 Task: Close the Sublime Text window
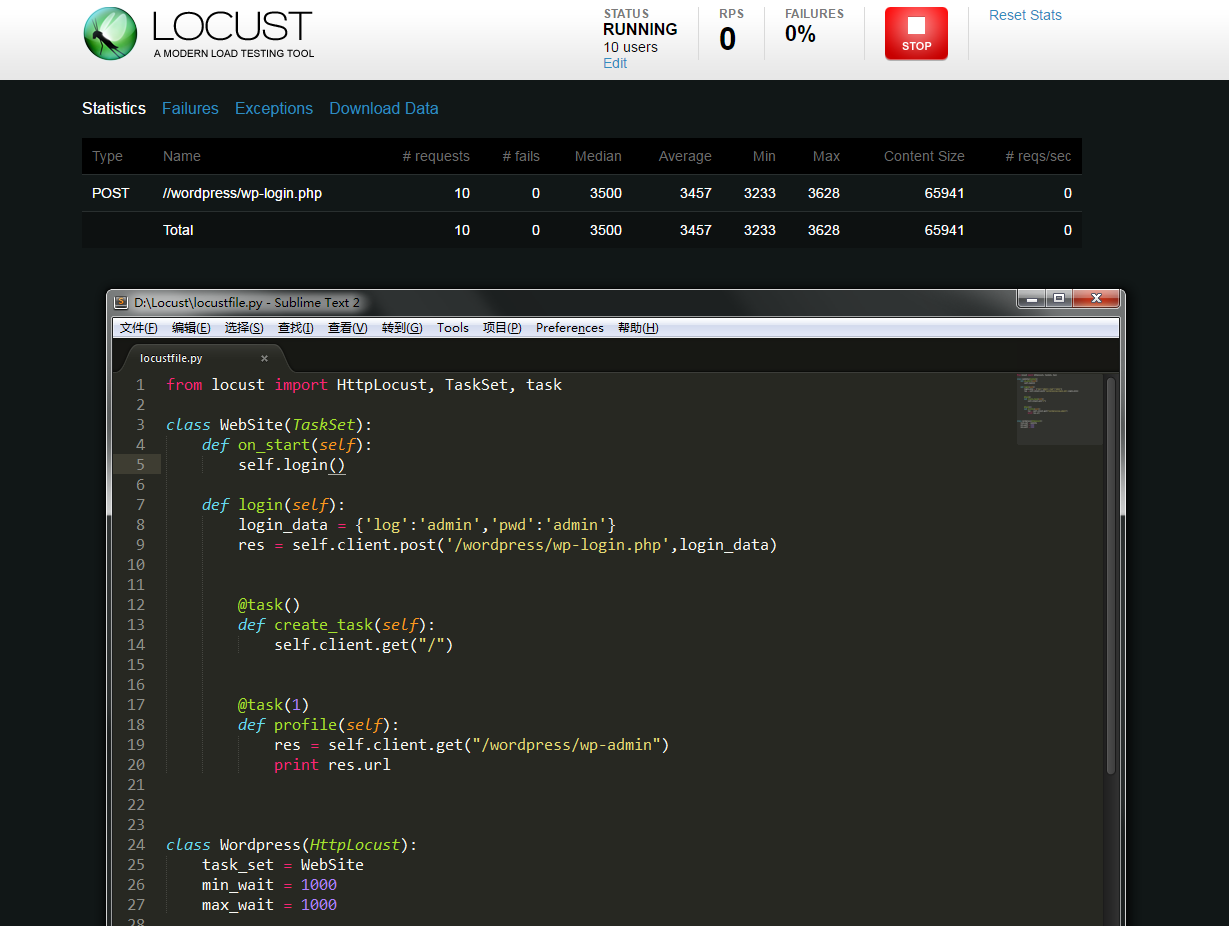coord(1096,298)
